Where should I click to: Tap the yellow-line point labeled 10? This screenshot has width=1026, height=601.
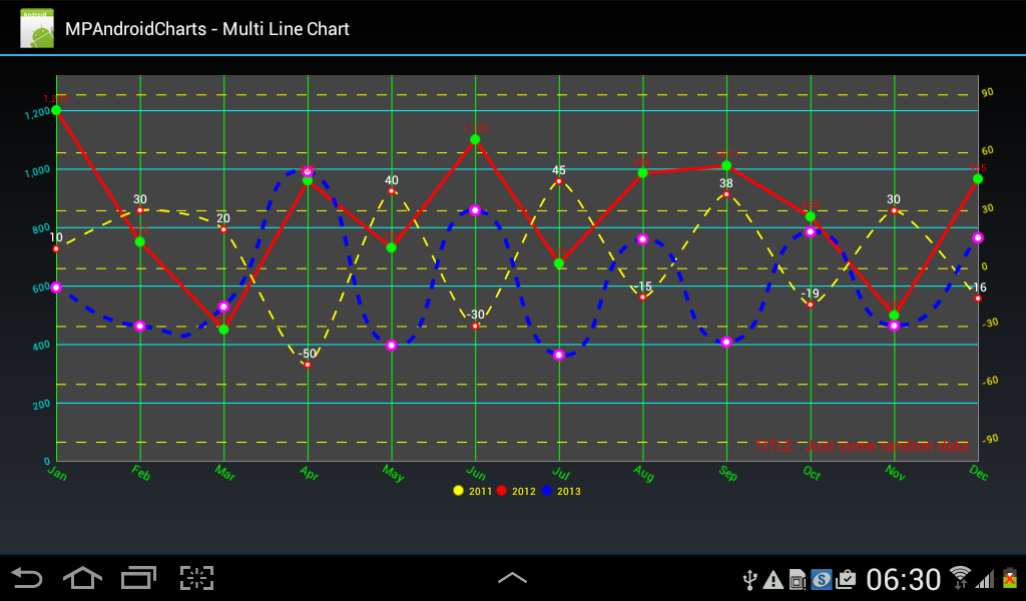[56, 249]
